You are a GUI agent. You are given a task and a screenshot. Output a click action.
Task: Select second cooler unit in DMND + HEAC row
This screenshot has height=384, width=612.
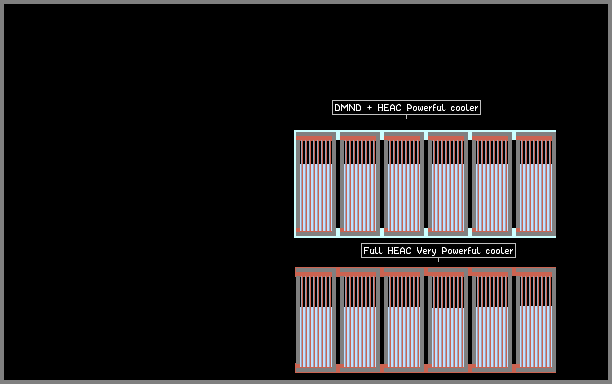pyautogui.click(x=360, y=184)
